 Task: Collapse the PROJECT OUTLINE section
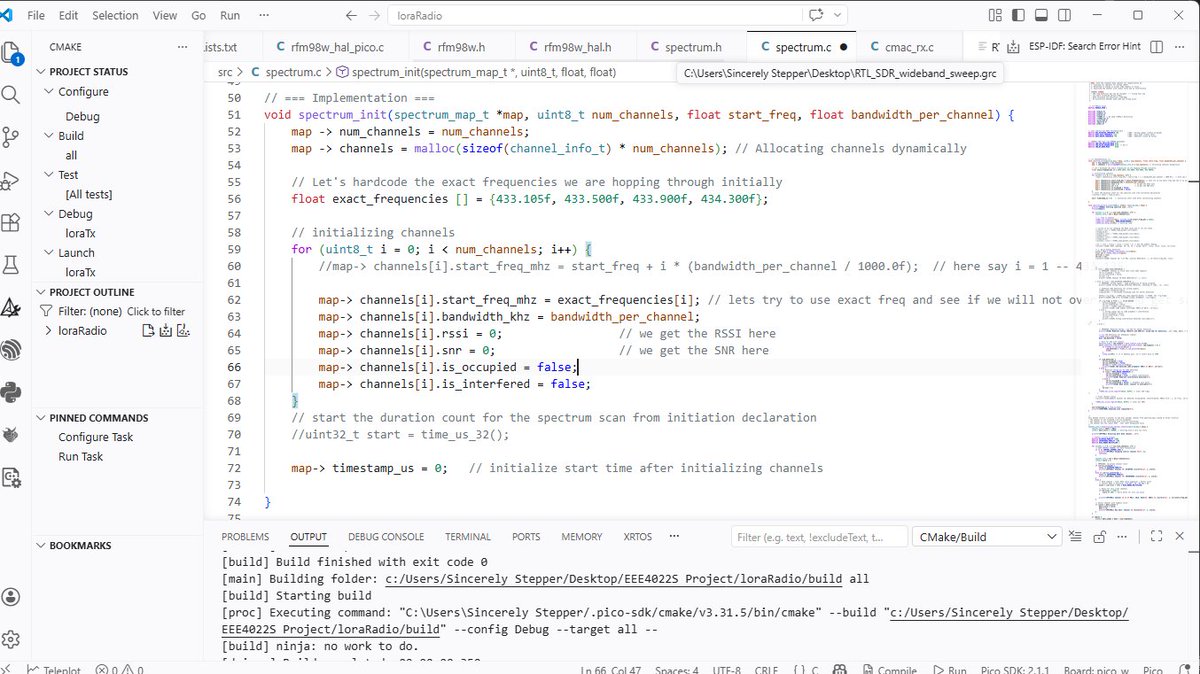(42, 292)
